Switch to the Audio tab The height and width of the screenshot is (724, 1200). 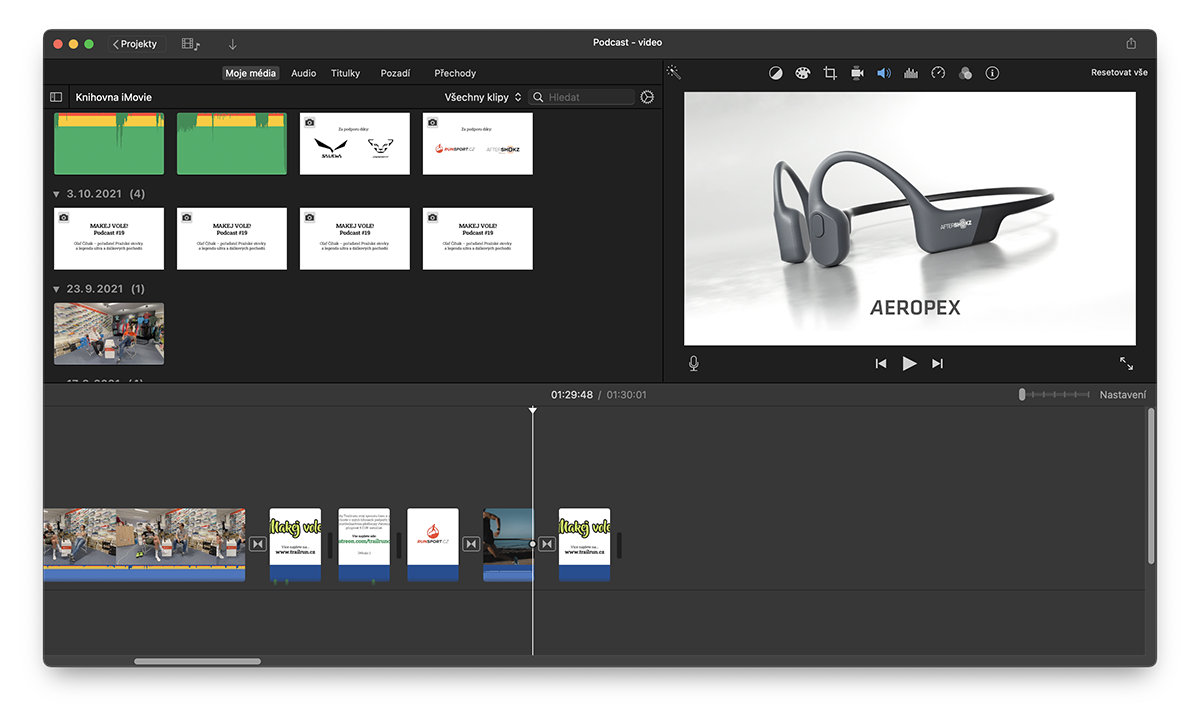point(304,73)
